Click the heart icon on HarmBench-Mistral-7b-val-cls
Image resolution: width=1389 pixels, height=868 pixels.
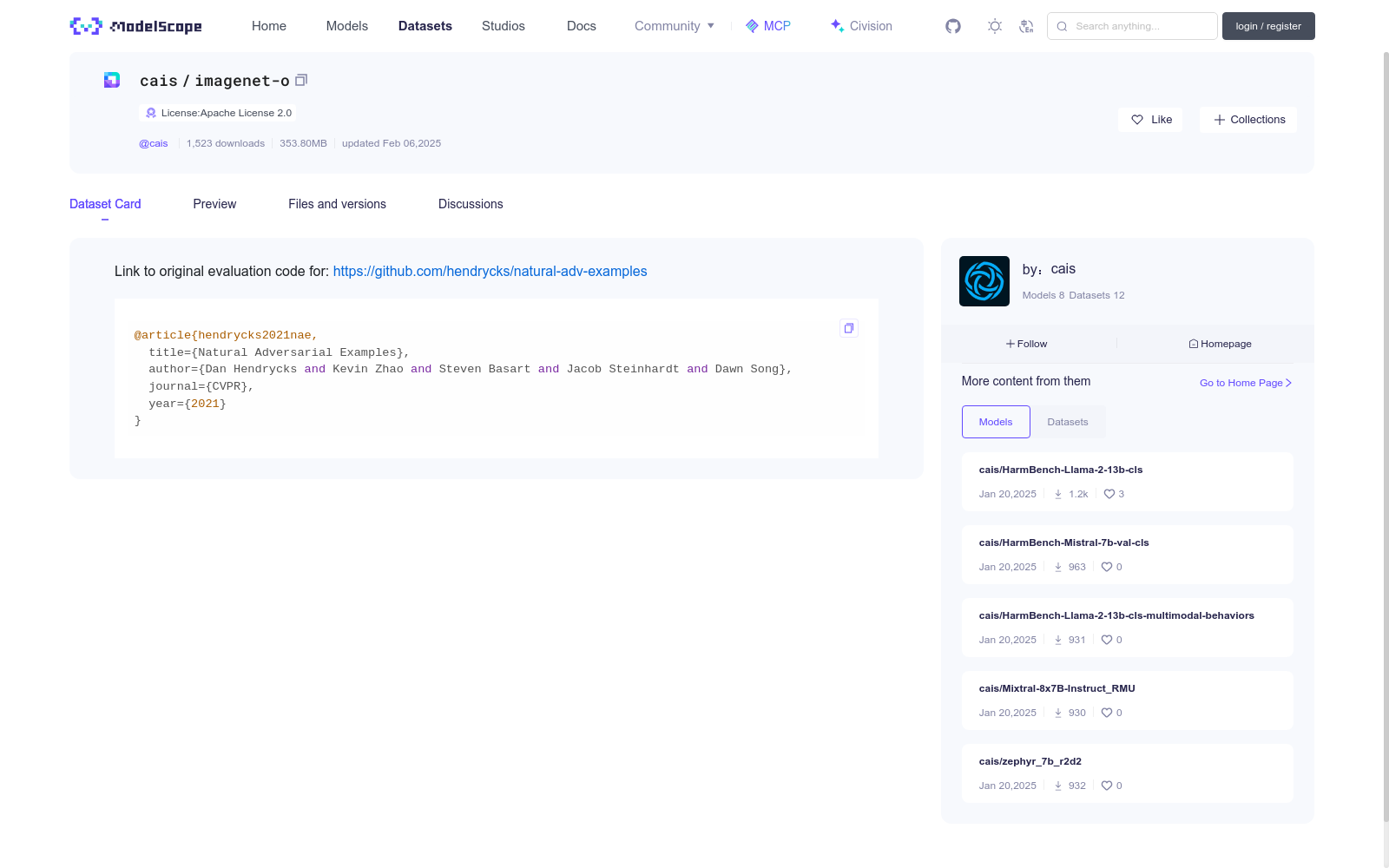pos(1107,567)
